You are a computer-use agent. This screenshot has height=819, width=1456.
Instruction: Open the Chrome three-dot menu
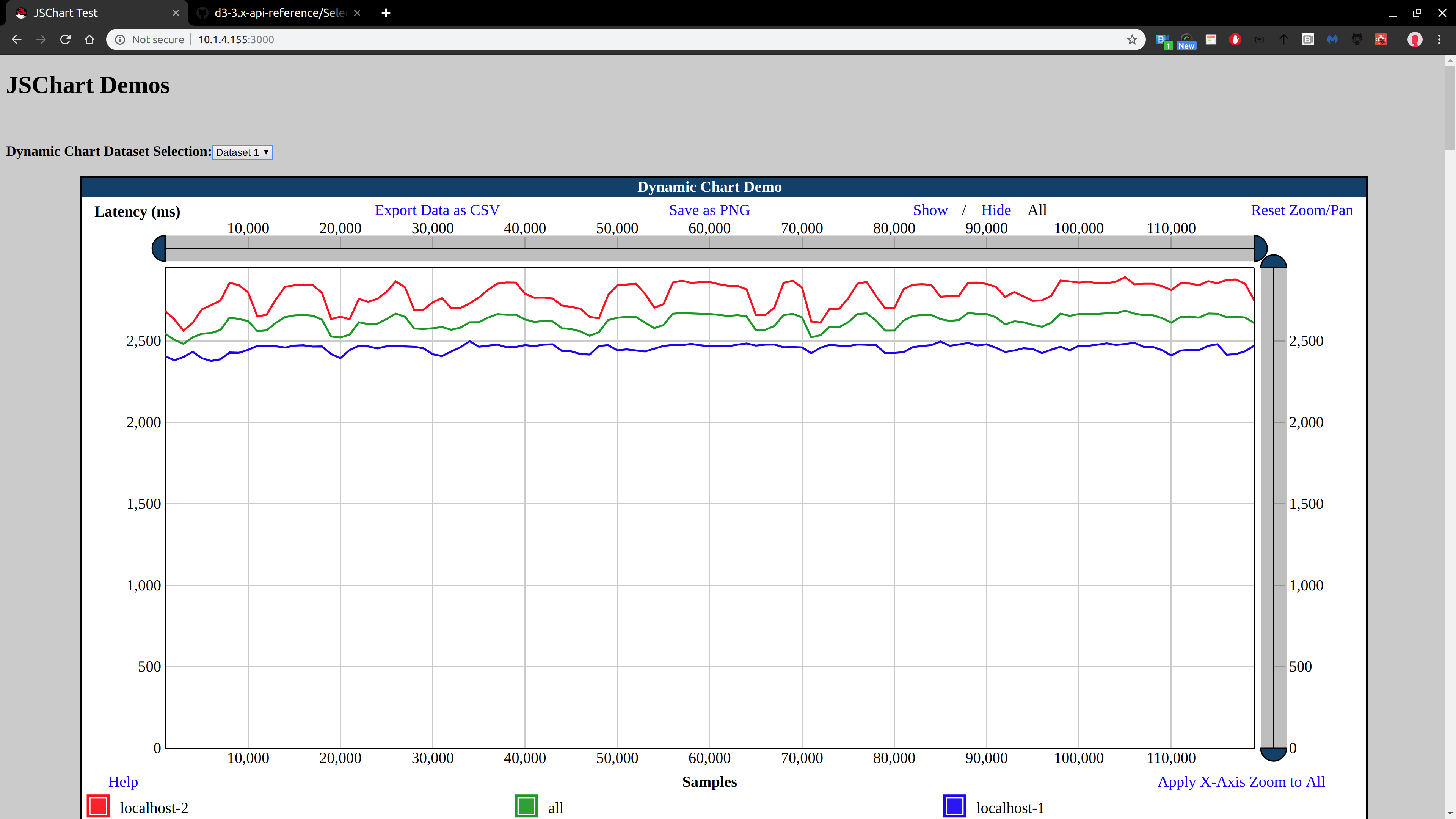[x=1439, y=39]
